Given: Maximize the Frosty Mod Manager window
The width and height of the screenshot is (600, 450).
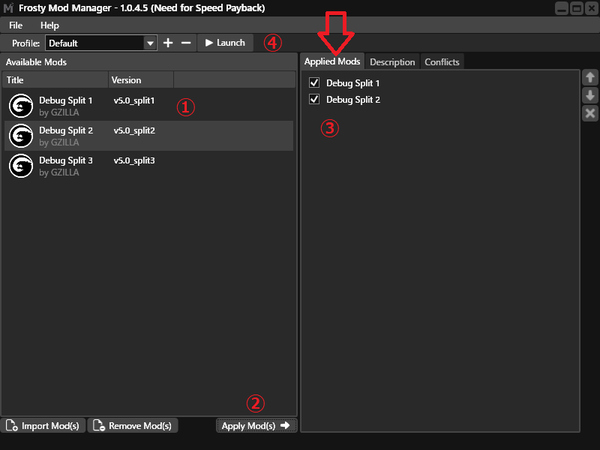Looking at the screenshot, I should coord(577,8).
